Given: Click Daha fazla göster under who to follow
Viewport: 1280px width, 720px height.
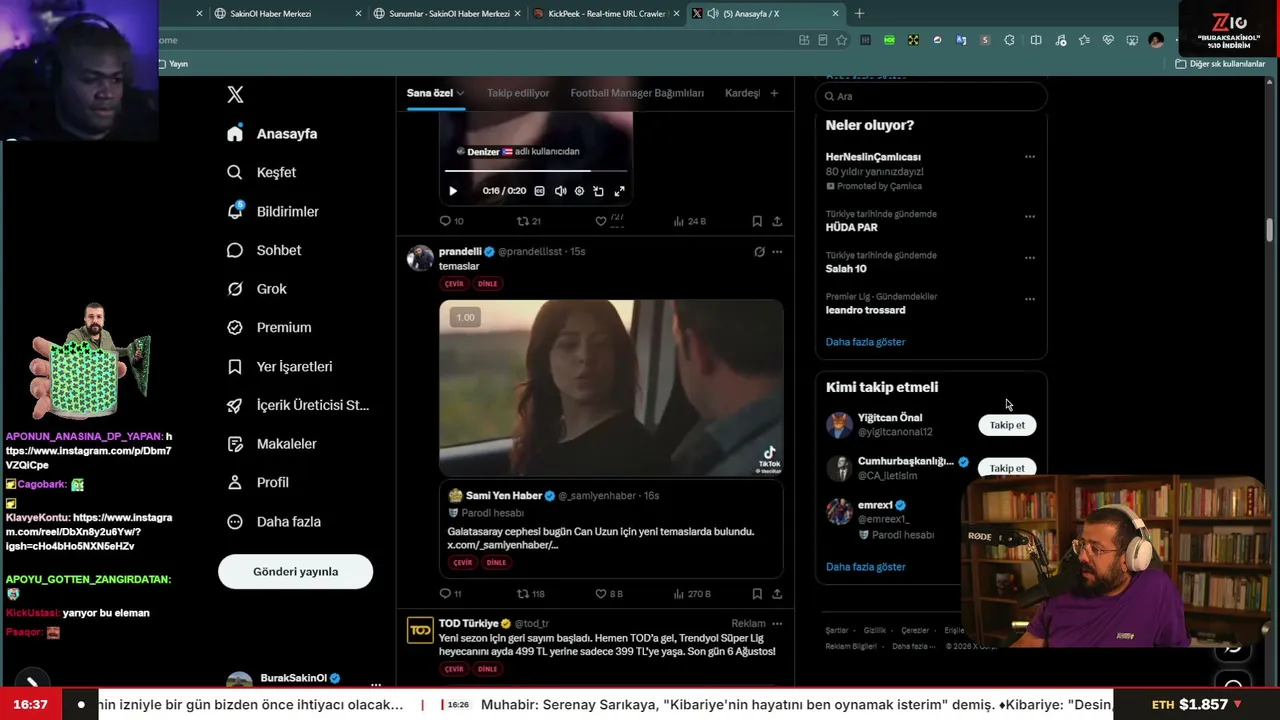Looking at the screenshot, I should tap(865, 567).
